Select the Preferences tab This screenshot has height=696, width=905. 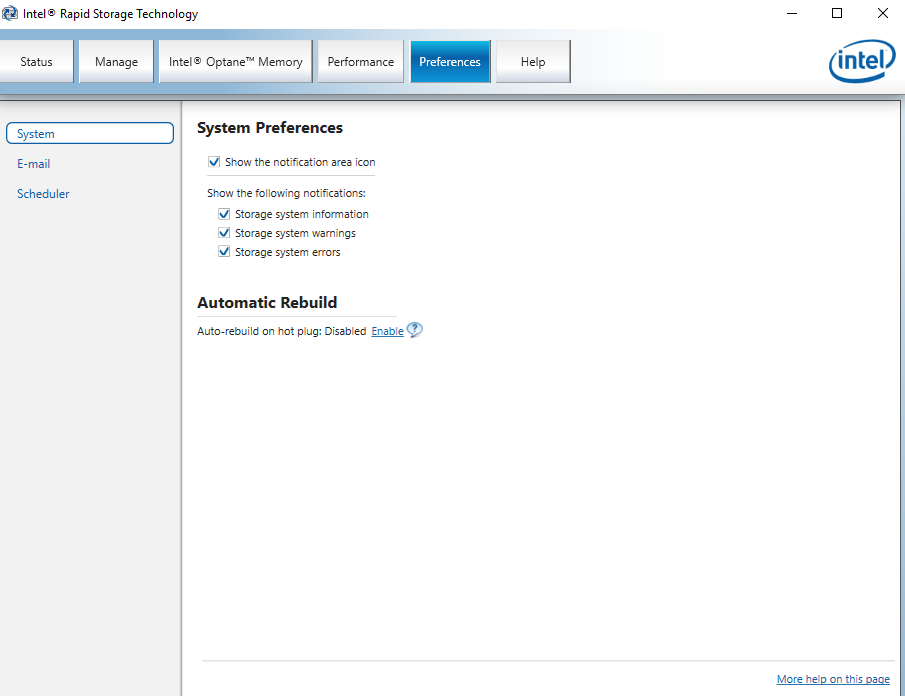450,62
